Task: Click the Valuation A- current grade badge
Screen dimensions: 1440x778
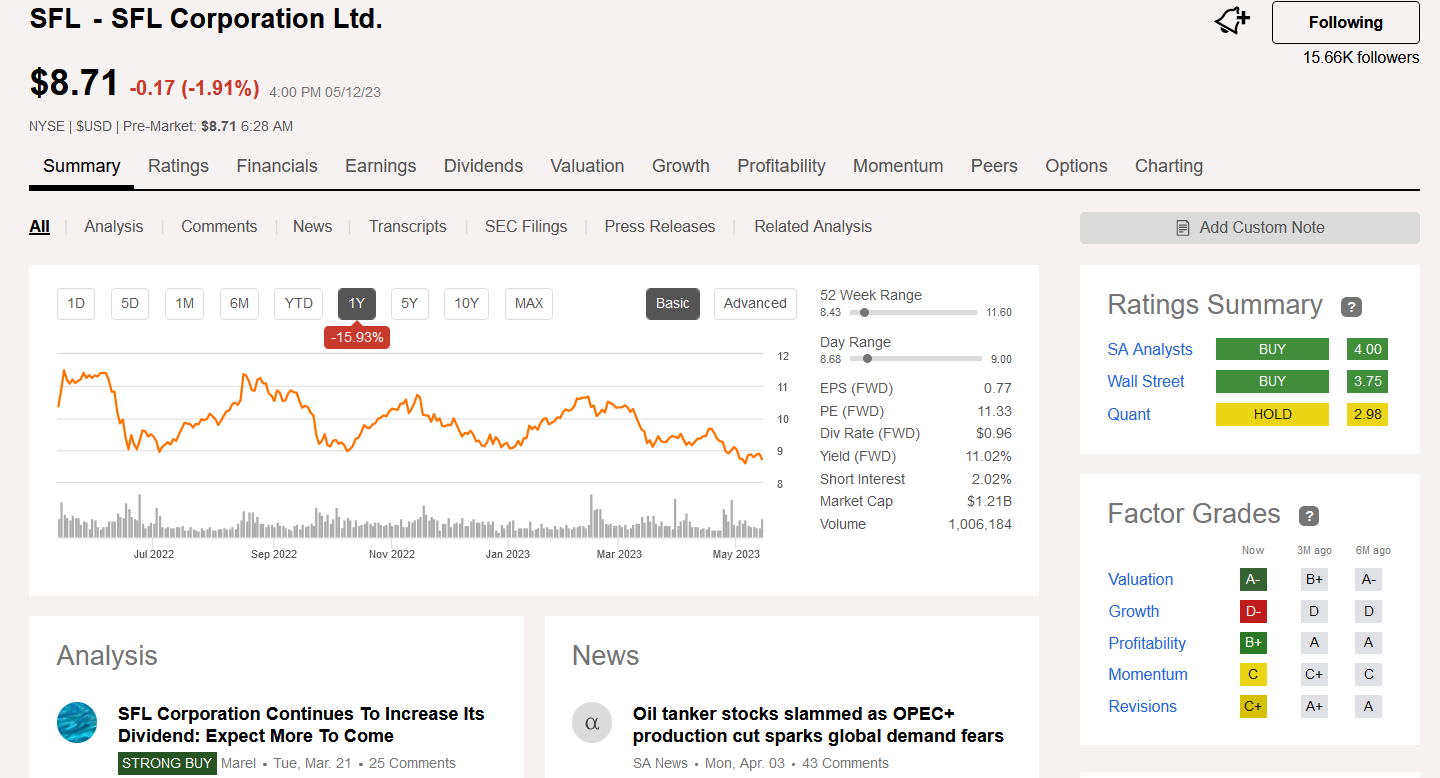Action: click(x=1253, y=580)
